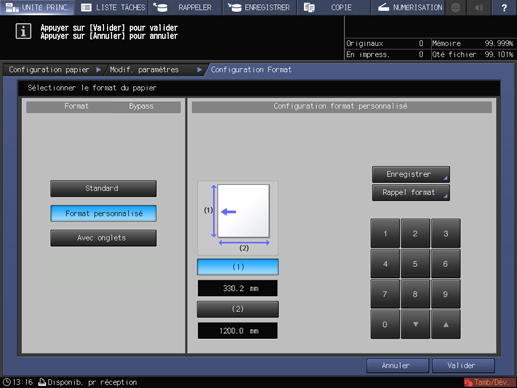Click the Originaux counter
This screenshot has height=388, width=517.
(x=385, y=44)
